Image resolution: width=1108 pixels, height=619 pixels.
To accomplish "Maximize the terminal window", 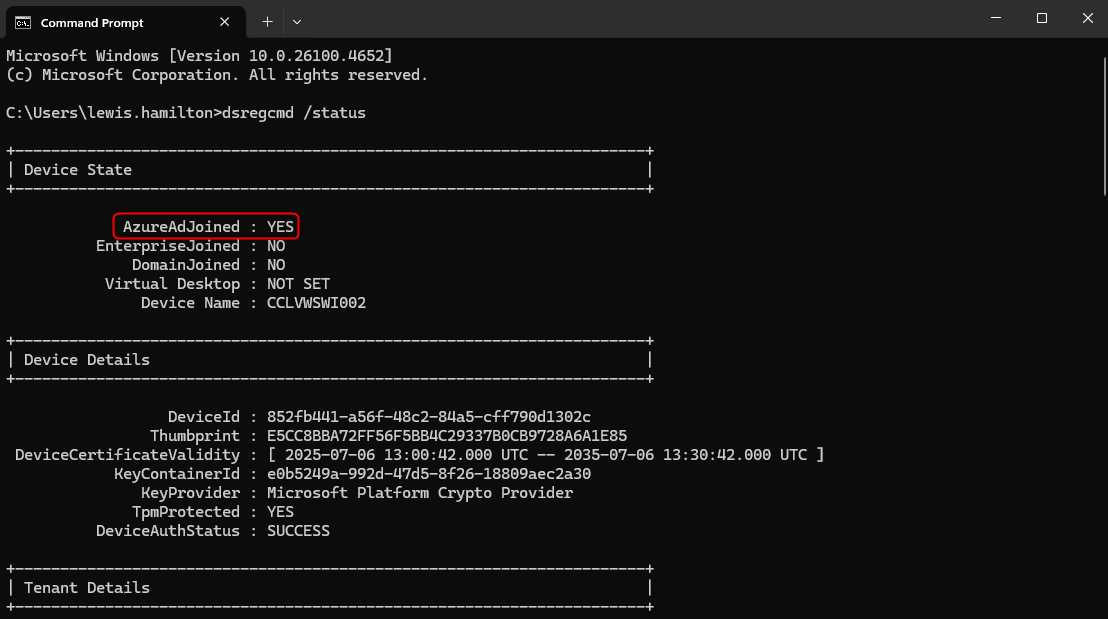I will tap(1042, 18).
